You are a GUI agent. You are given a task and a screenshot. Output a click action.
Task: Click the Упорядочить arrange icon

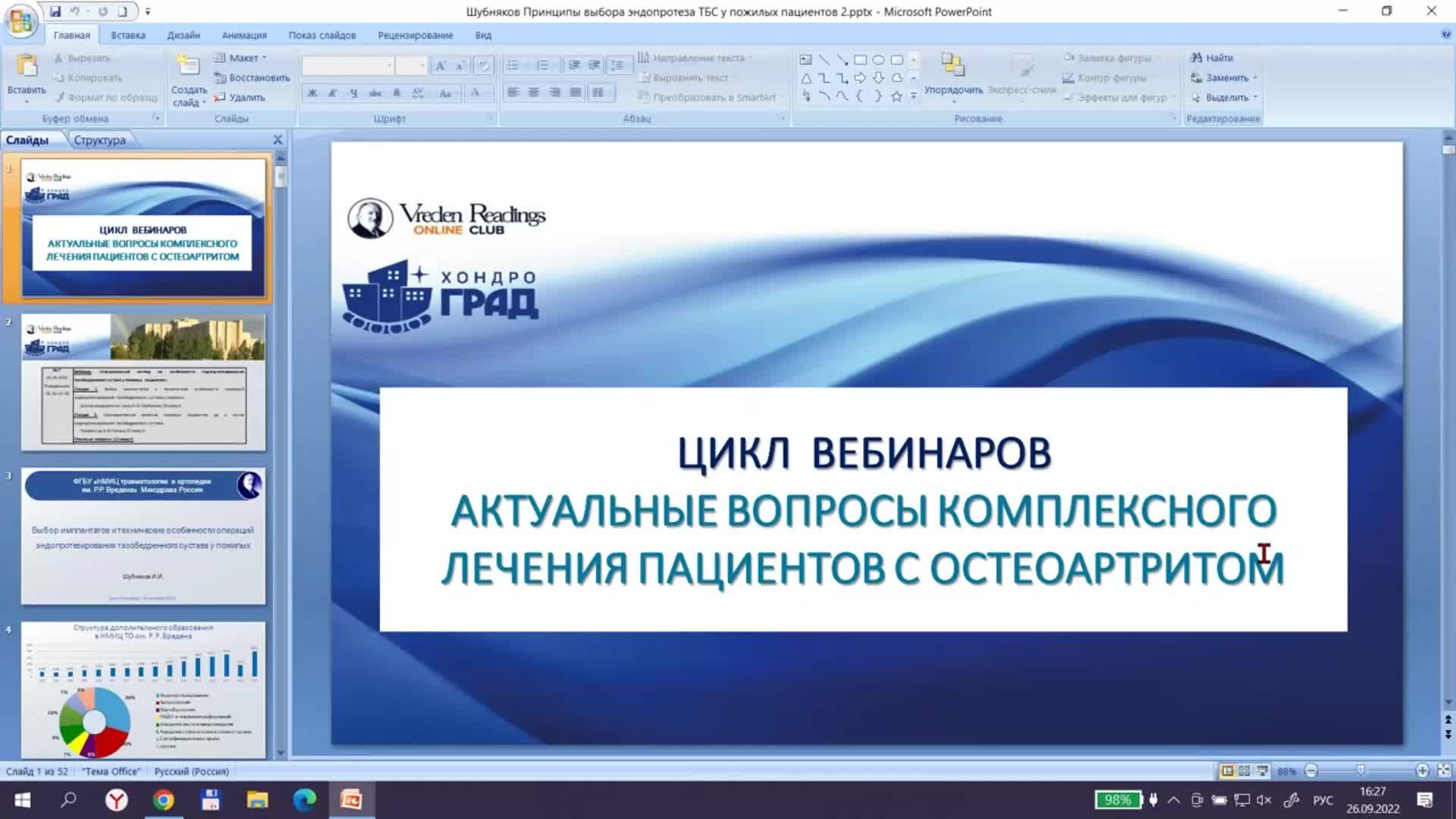point(952,67)
